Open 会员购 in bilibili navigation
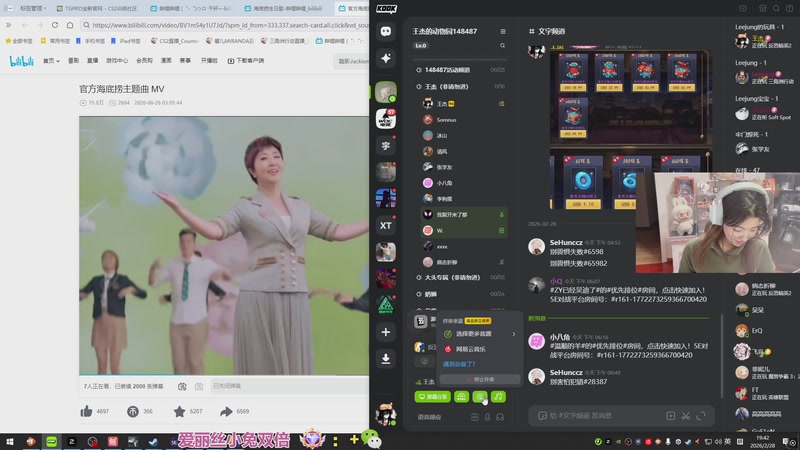The height and width of the screenshot is (450, 800). (x=144, y=60)
